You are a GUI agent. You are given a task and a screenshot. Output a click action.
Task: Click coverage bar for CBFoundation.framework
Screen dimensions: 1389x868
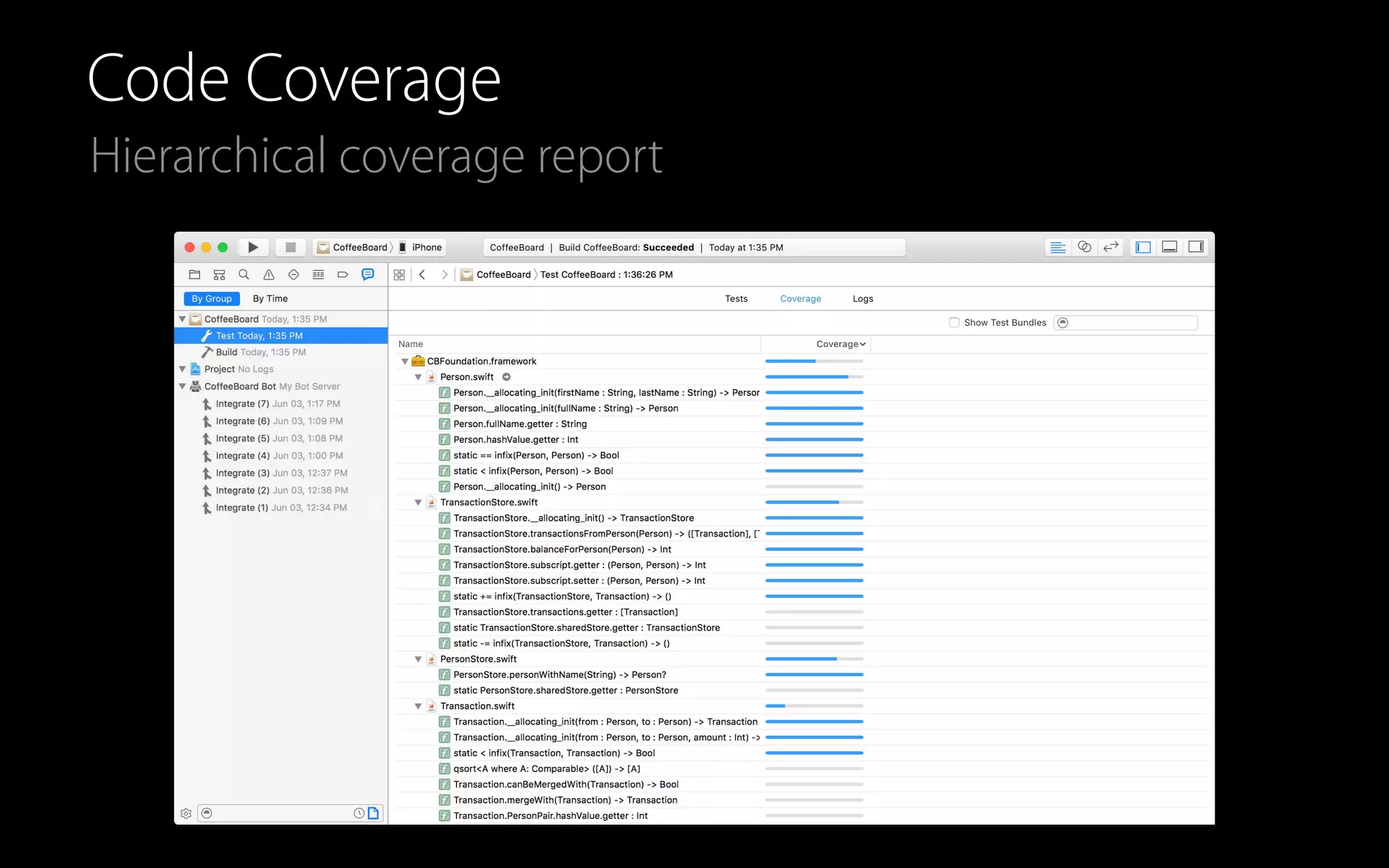[x=814, y=361]
